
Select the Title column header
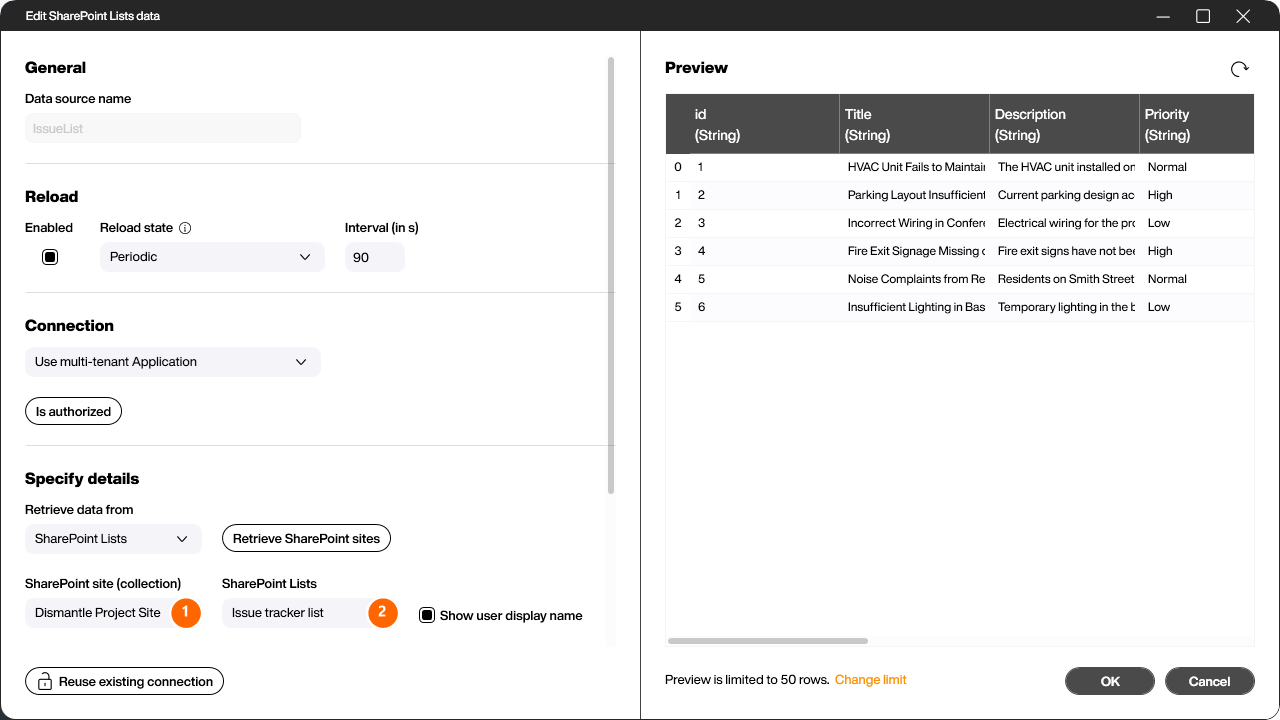(914, 124)
